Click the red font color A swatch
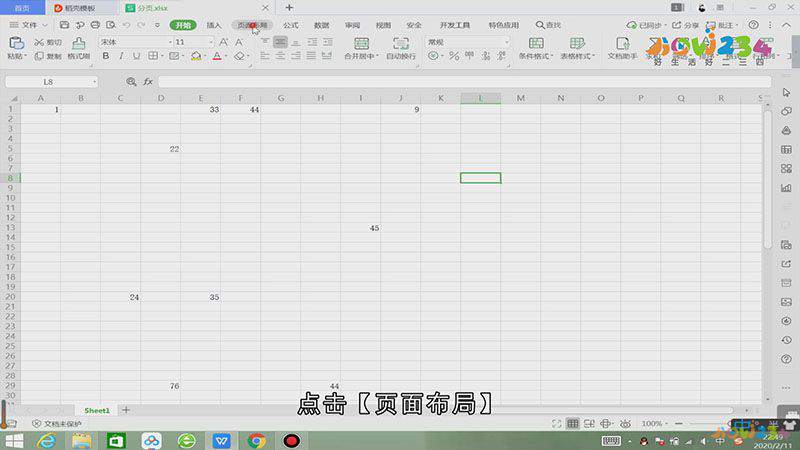800x450 pixels. pos(217,56)
